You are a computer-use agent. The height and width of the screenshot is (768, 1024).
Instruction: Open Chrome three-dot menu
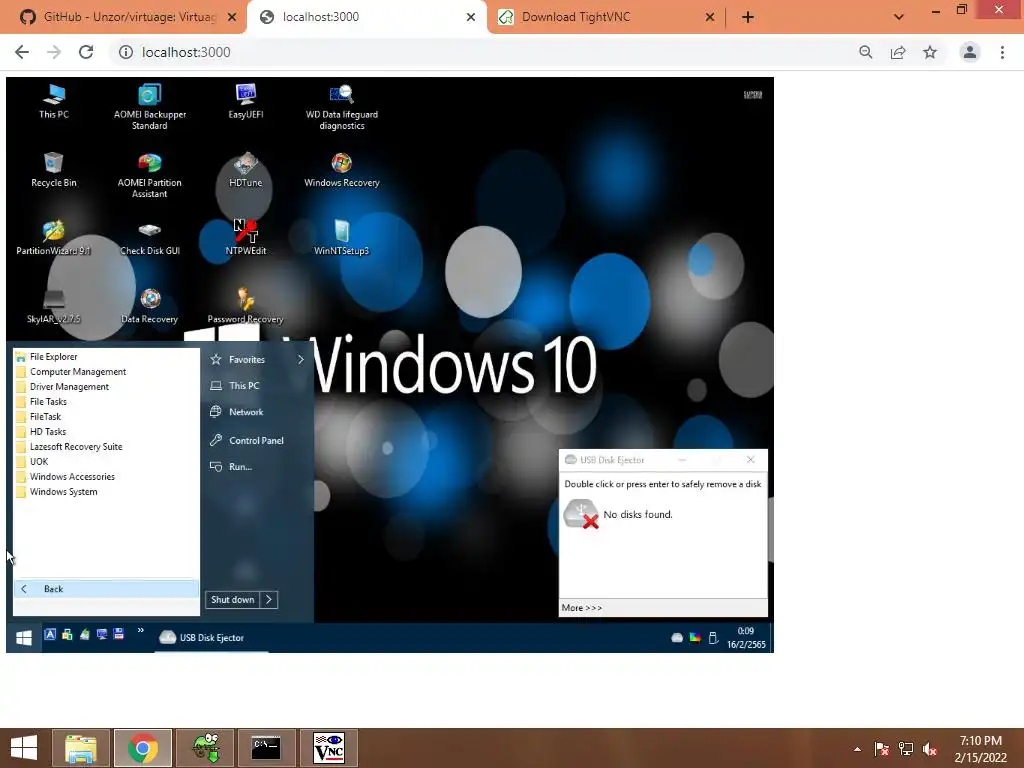coord(1002,52)
